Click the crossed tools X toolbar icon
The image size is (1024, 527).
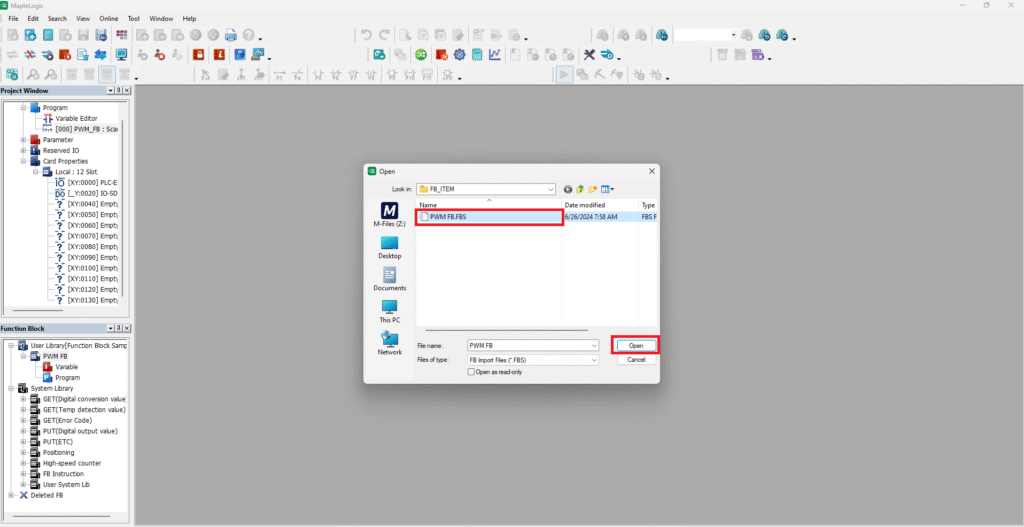click(589, 55)
